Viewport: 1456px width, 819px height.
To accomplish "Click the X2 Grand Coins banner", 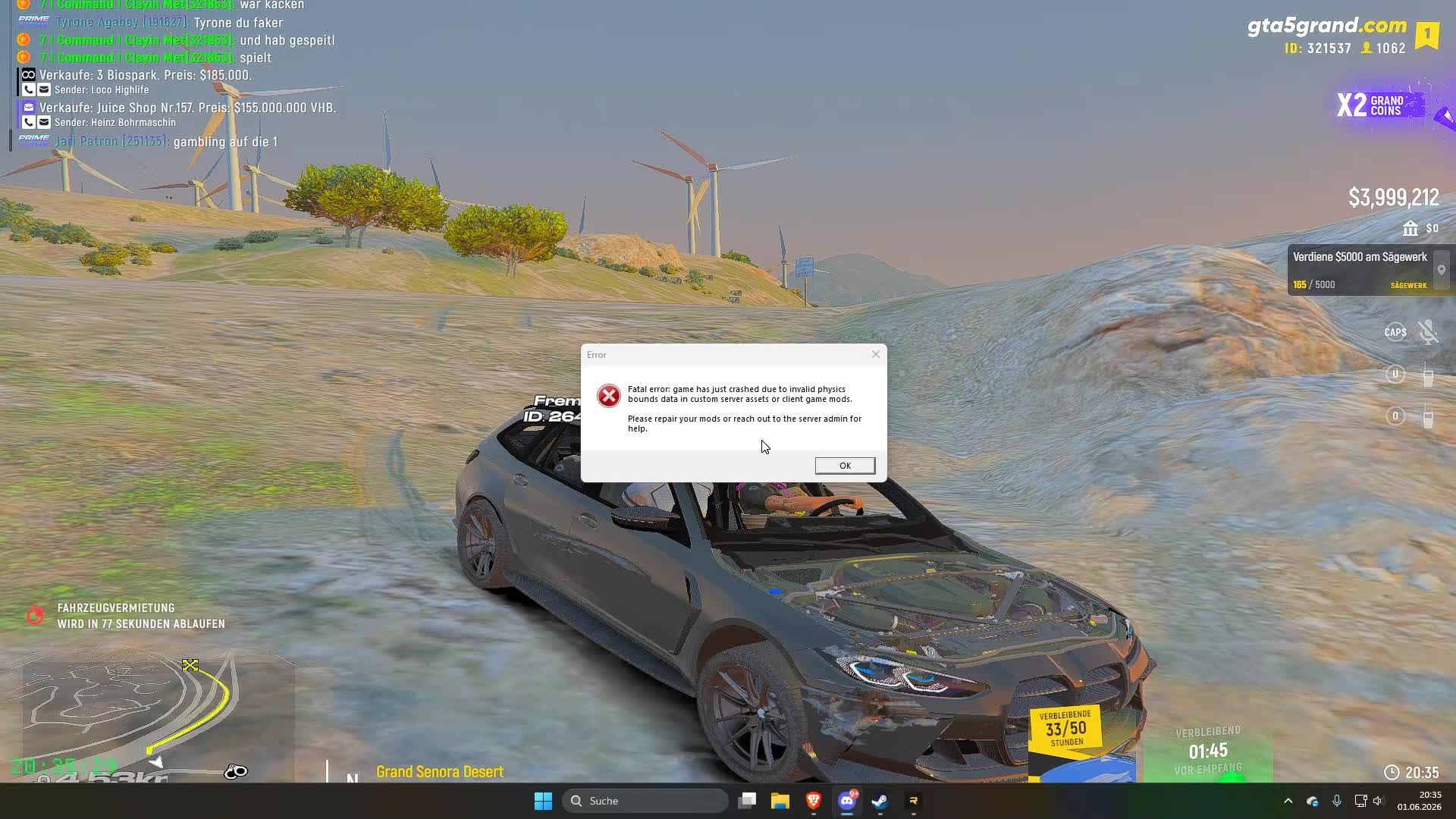I will point(1379,105).
